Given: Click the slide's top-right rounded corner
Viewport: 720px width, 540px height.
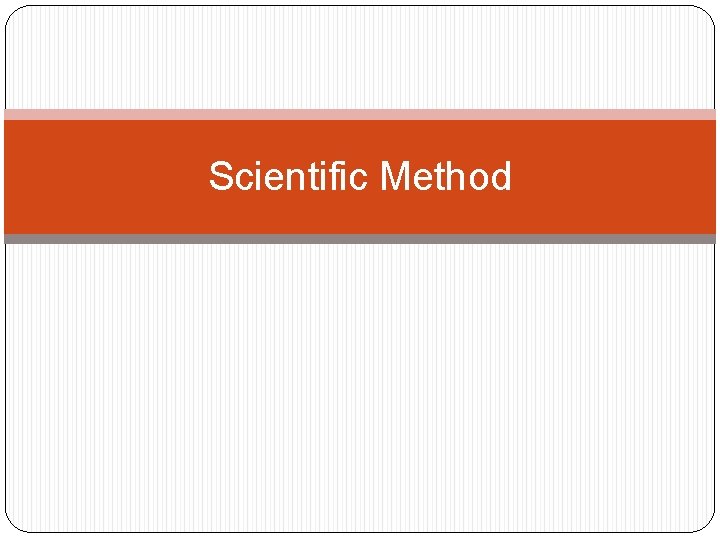Looking at the screenshot, I should [x=707, y=14].
